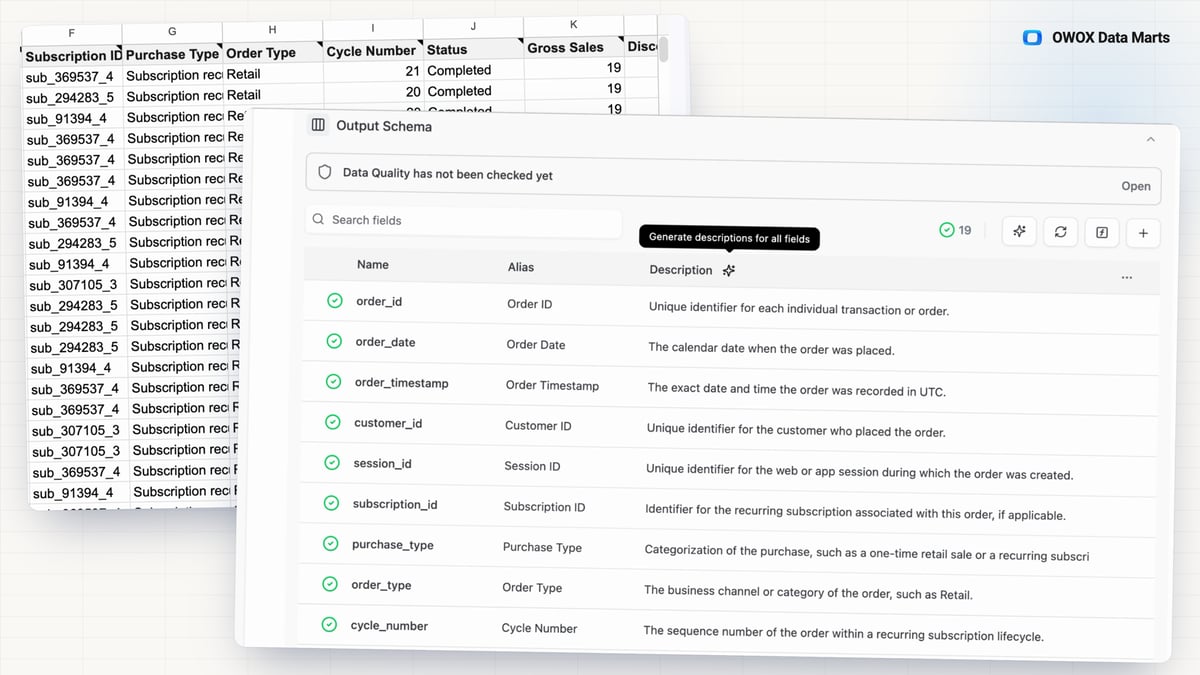Toggle the order_timestamp field status check

pos(333,382)
